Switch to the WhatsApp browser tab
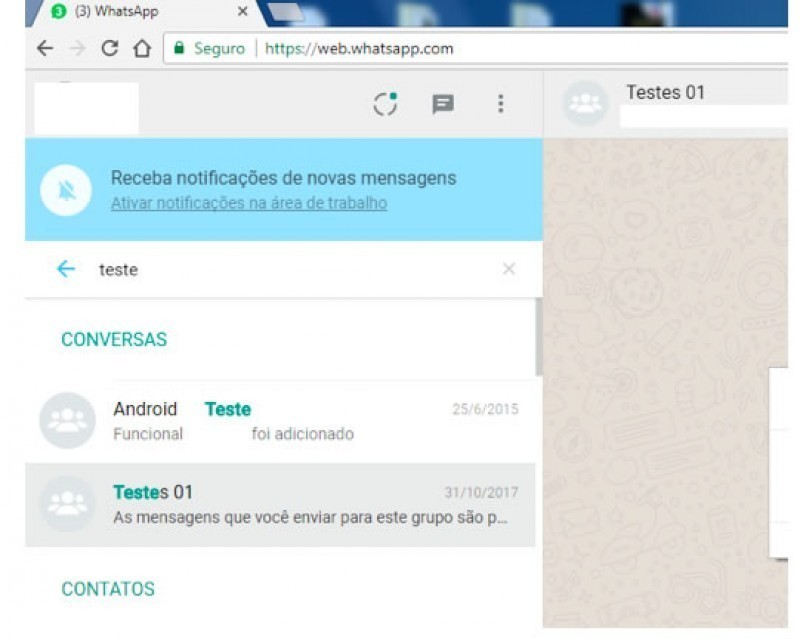 click(143, 11)
